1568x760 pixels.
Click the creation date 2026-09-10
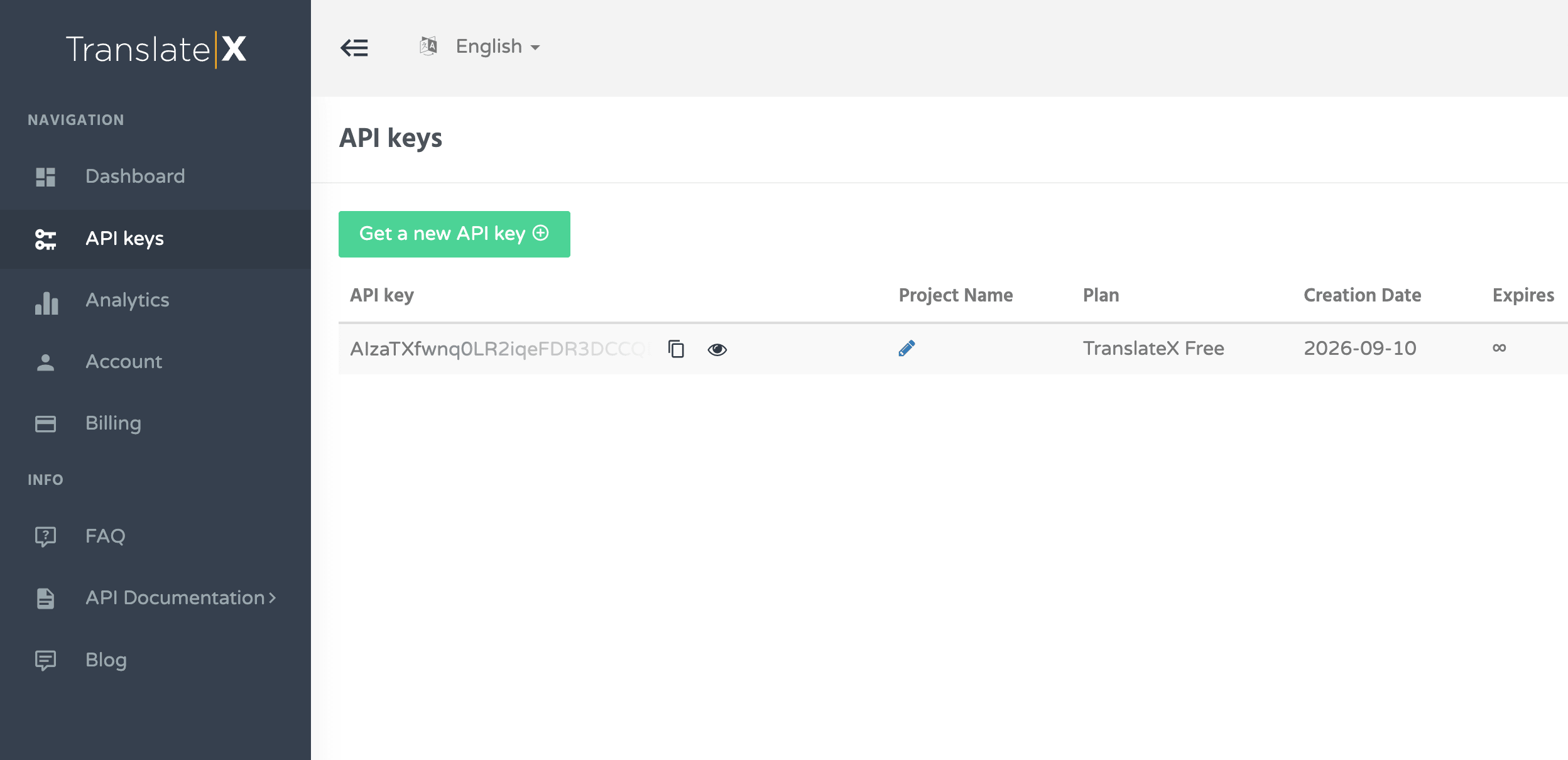[x=1360, y=349]
